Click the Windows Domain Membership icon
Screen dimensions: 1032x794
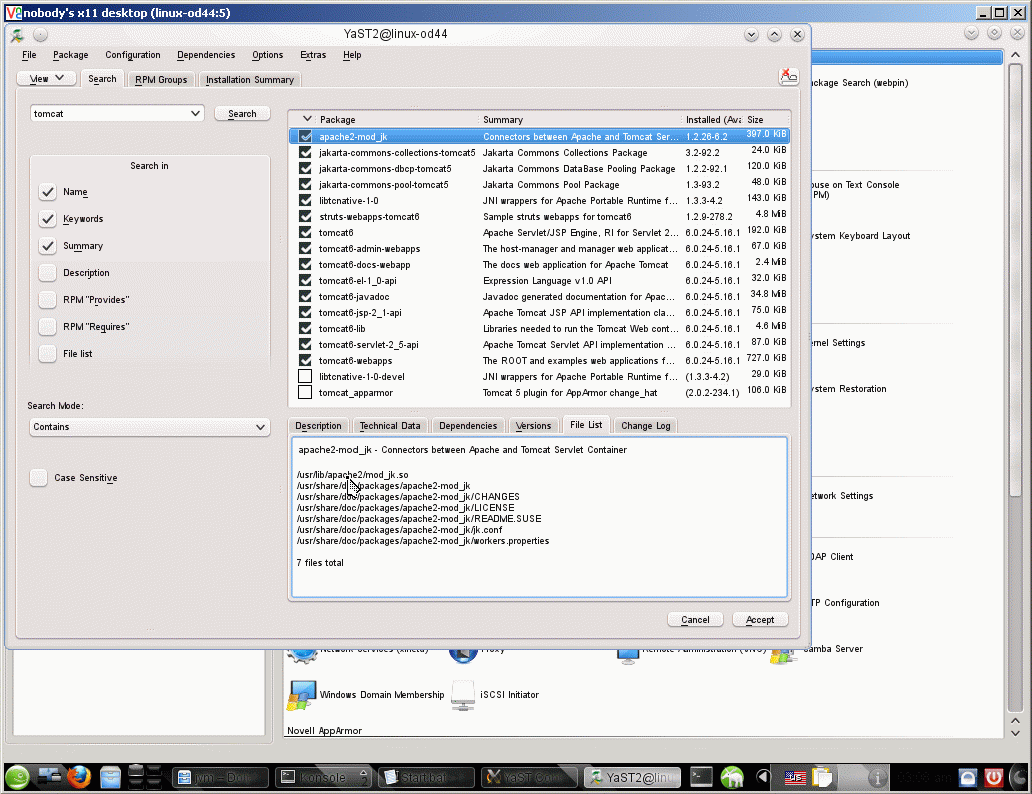point(301,695)
